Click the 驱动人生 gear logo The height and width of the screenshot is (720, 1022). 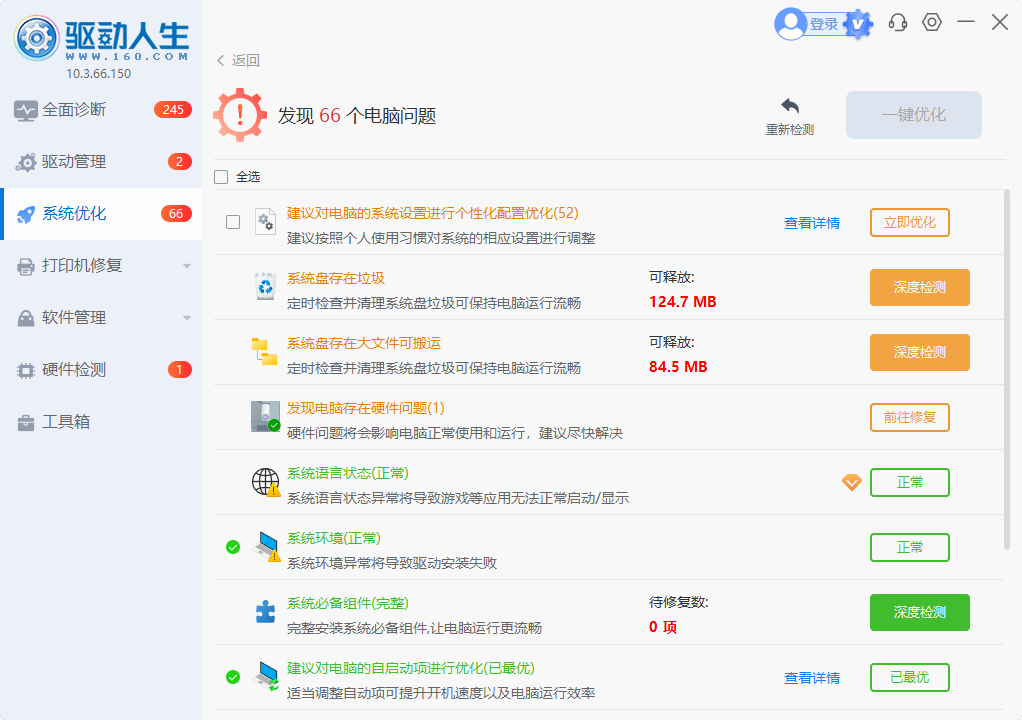[36, 38]
